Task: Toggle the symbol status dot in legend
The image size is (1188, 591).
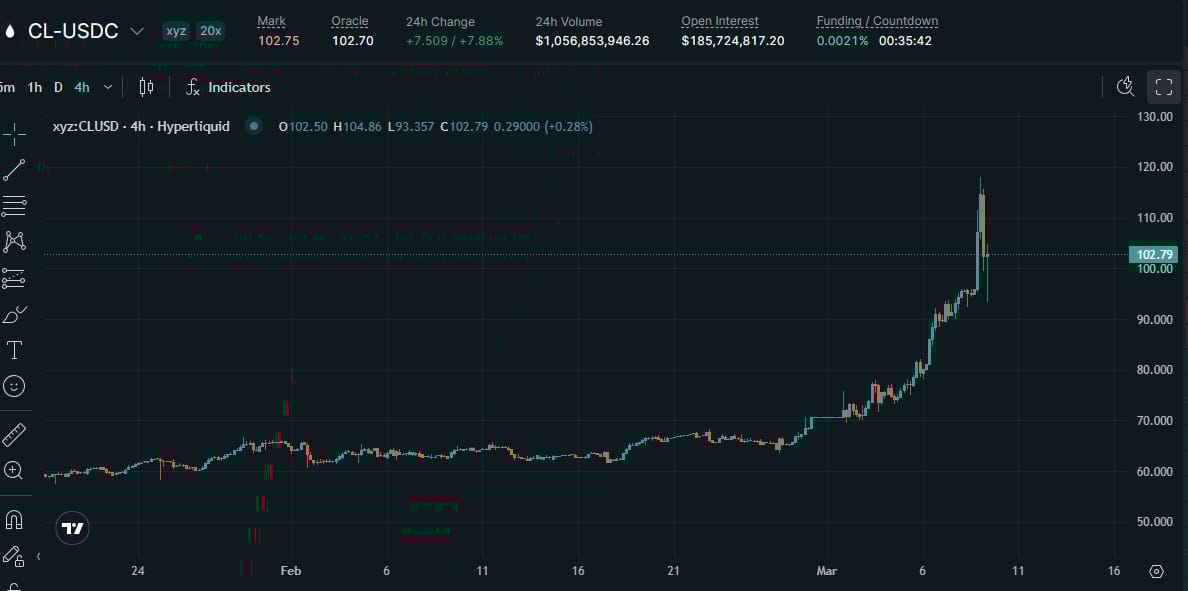Action: (x=254, y=127)
